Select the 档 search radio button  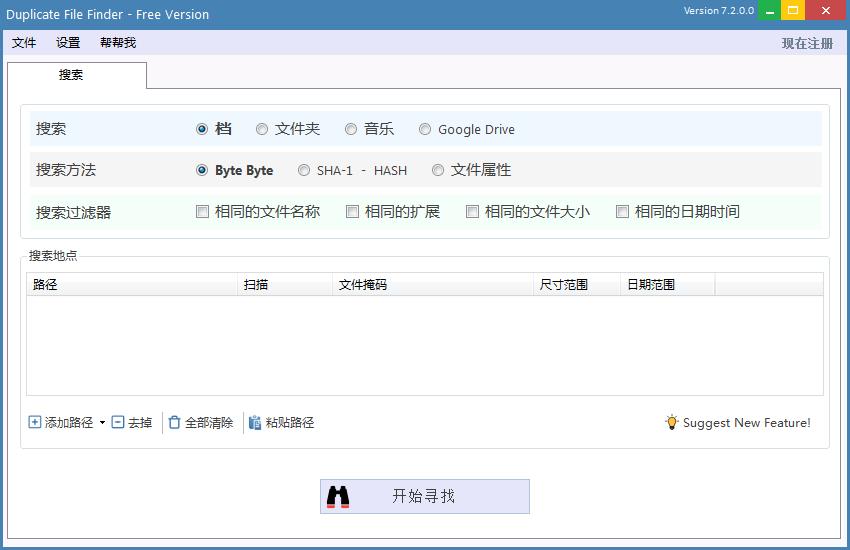pos(202,129)
